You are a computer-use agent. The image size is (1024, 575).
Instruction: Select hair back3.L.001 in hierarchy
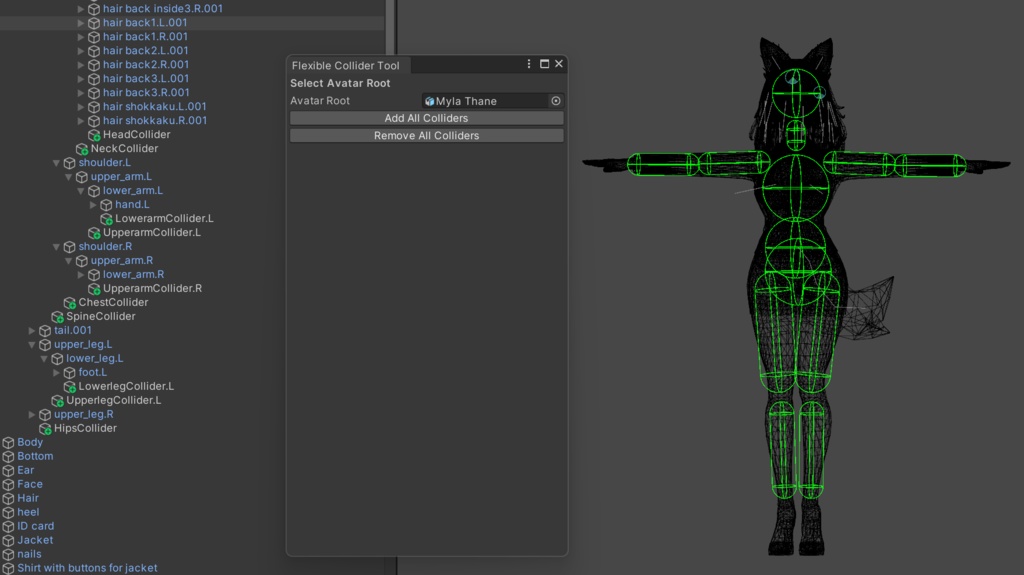coord(146,78)
